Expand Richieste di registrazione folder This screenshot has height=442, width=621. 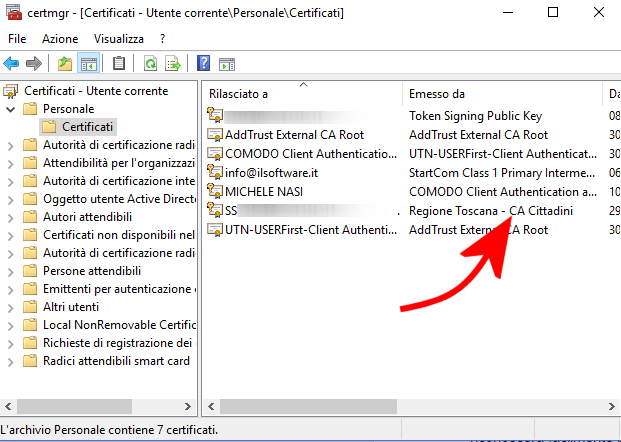[x=11, y=344]
